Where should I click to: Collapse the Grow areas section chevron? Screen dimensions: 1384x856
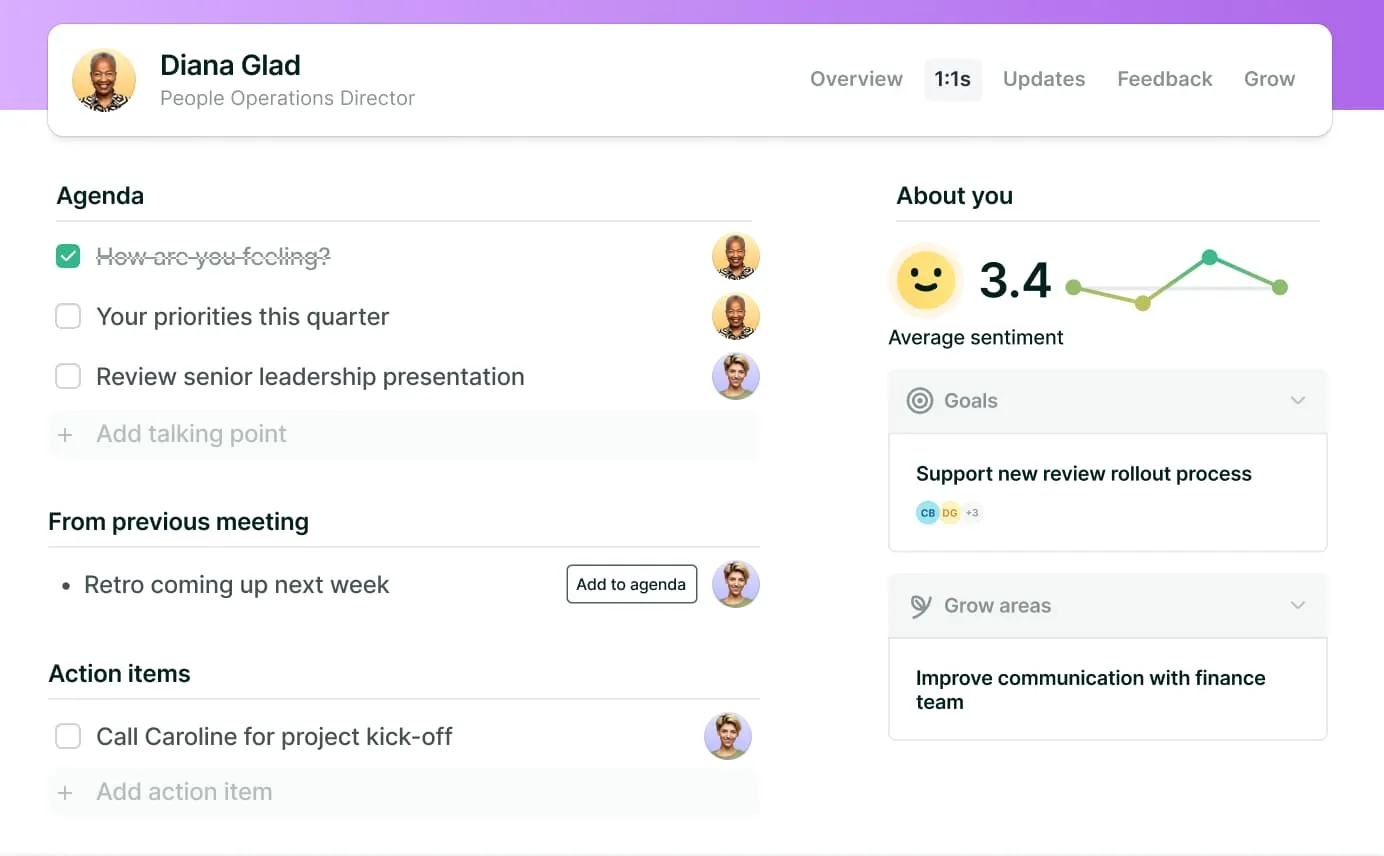[1297, 606]
